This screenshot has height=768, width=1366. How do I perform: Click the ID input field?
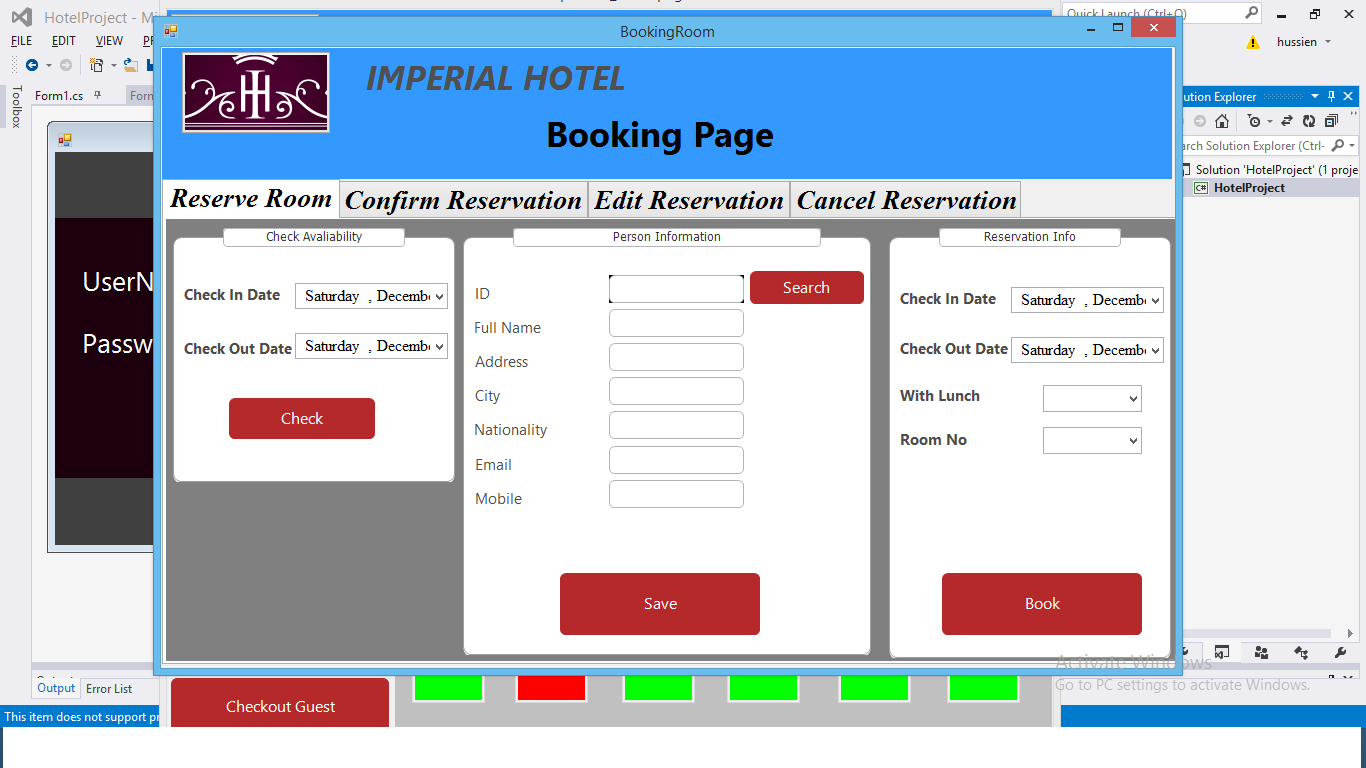pyautogui.click(x=676, y=289)
